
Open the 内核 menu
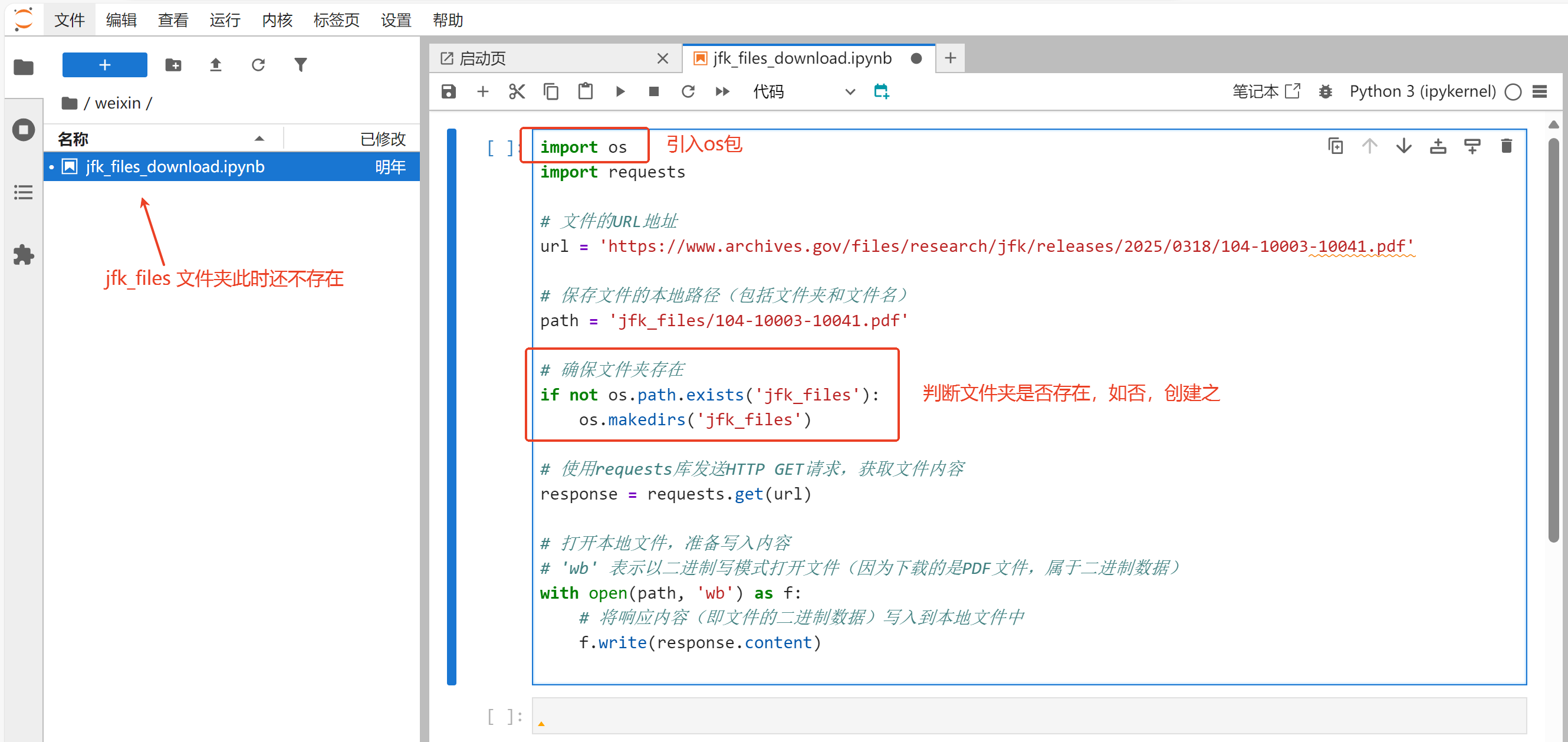(x=277, y=20)
